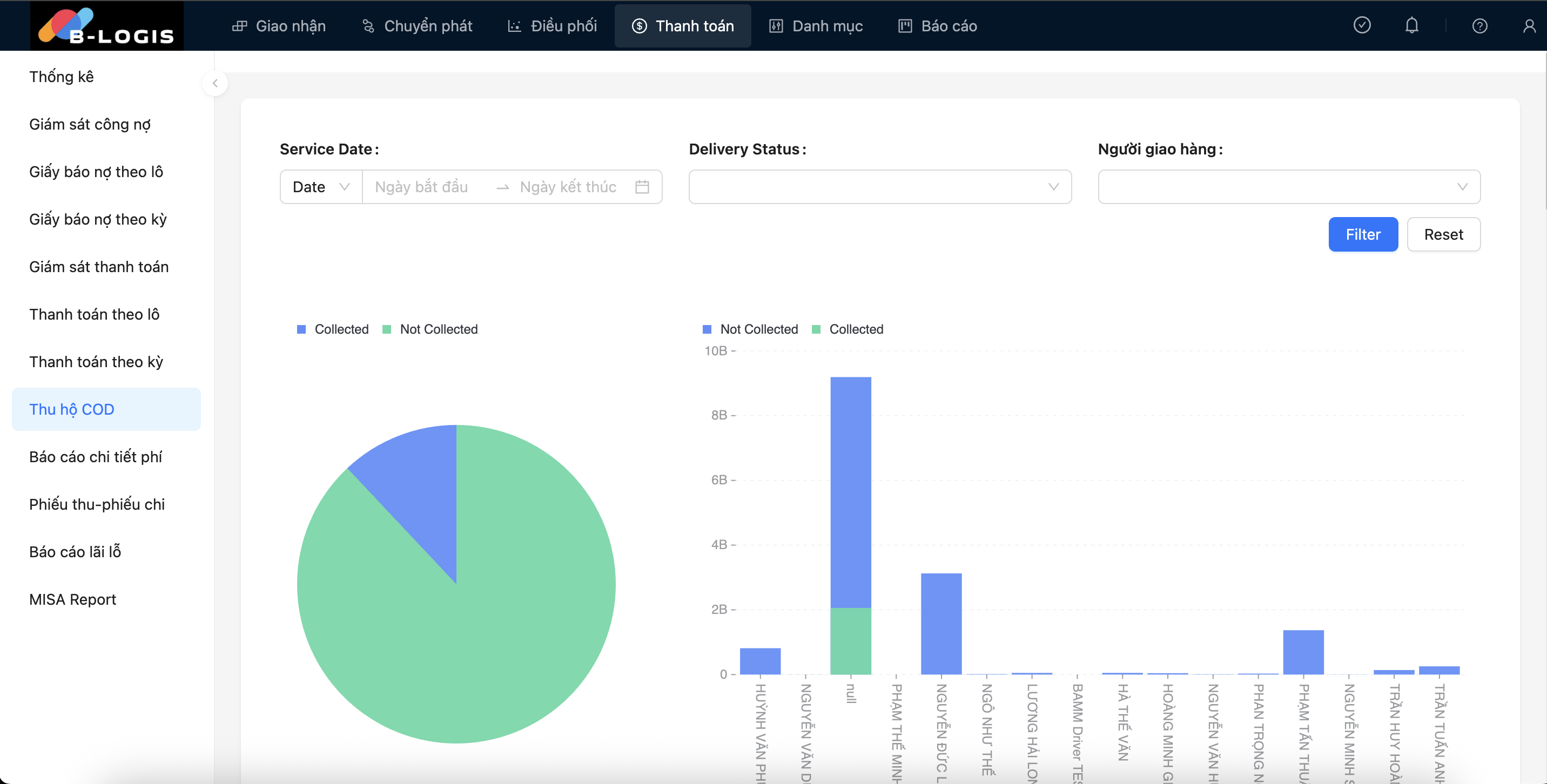Open the help question mark icon
Viewport: 1547px width, 784px height.
click(1479, 26)
